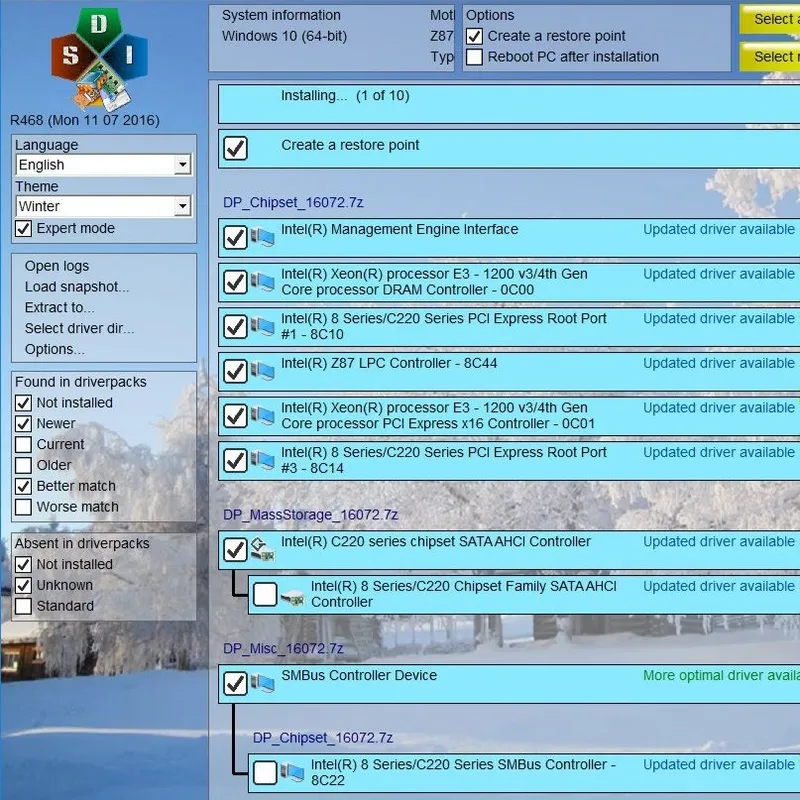Click the DP_Misc_16072.7z heading
This screenshot has height=800, width=800.
coord(283,648)
